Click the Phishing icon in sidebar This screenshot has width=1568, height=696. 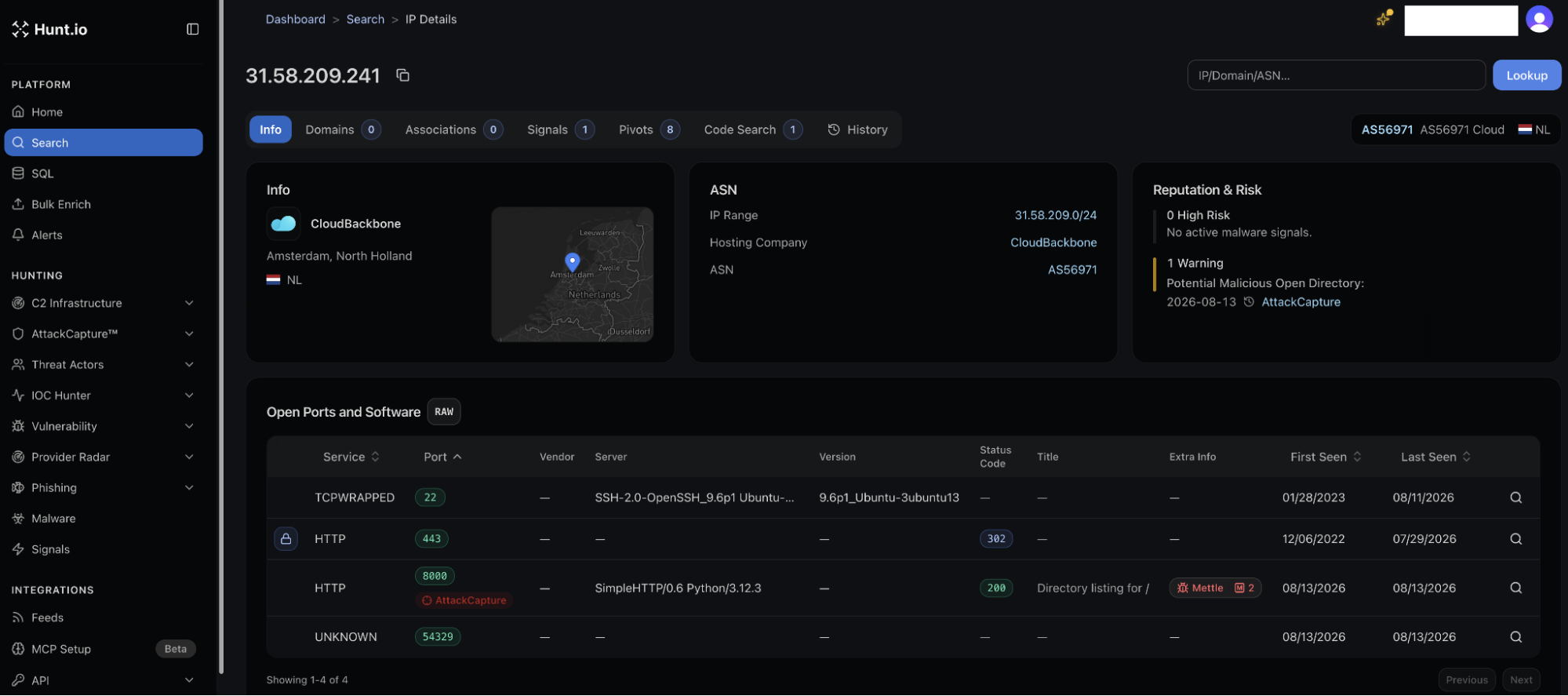coord(18,487)
